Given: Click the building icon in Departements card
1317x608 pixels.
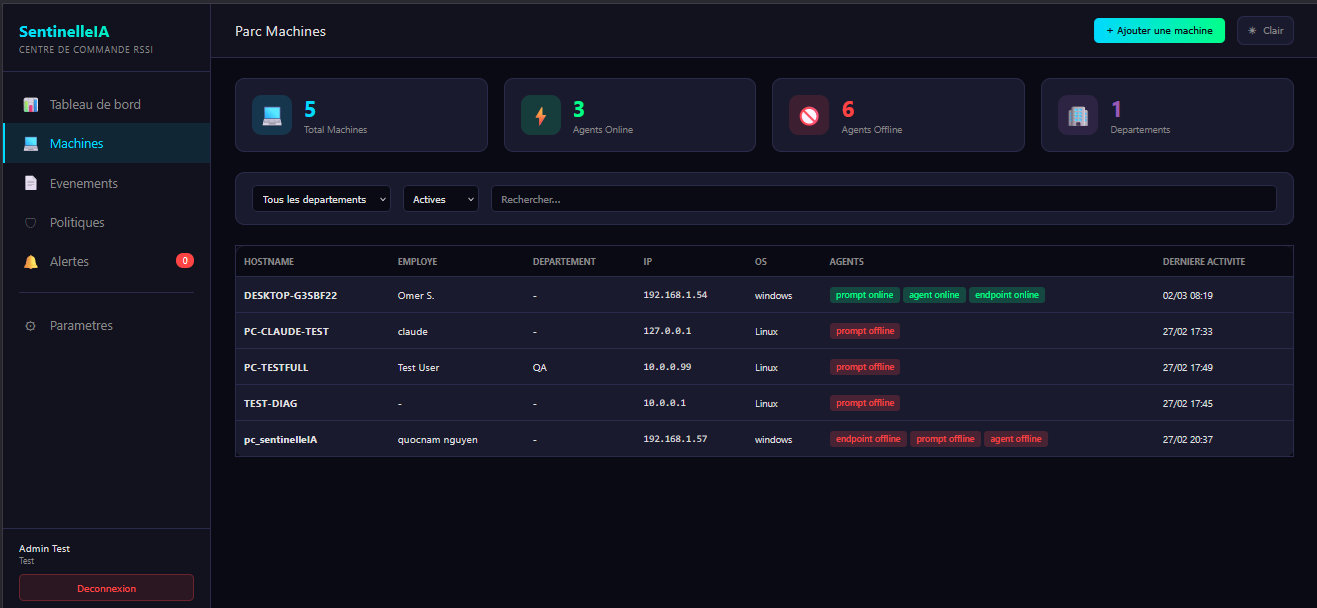Looking at the screenshot, I should point(1078,115).
